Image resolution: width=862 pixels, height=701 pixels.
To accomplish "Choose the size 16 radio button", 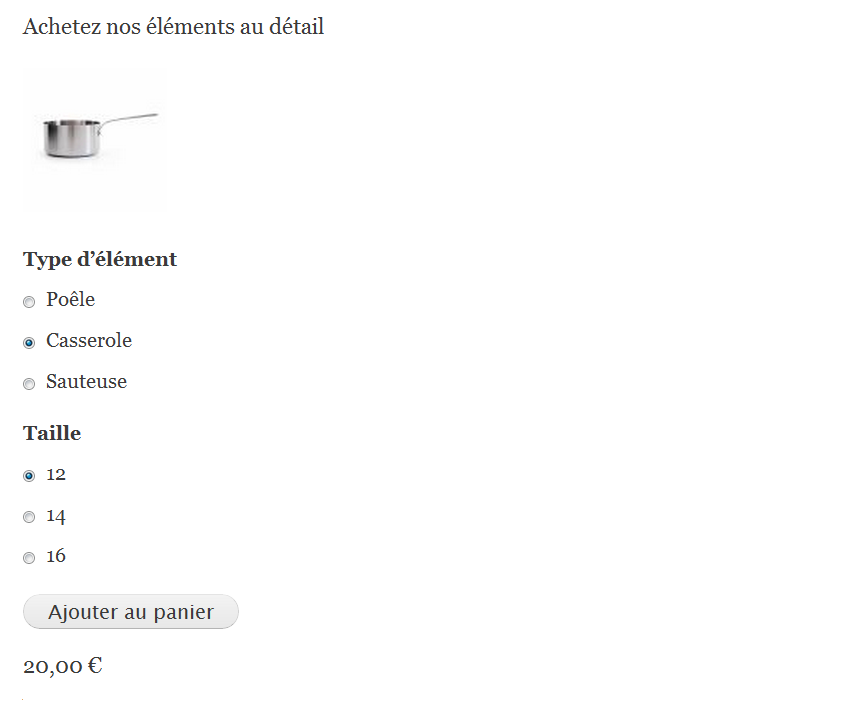I will (x=29, y=557).
